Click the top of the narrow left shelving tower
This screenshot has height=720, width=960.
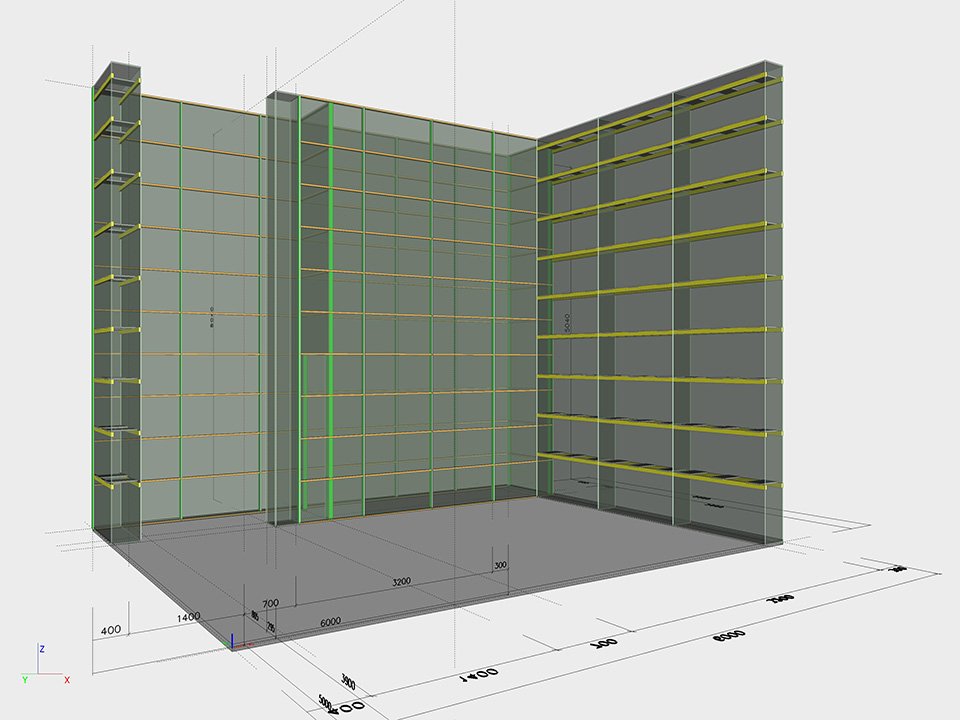(x=117, y=72)
